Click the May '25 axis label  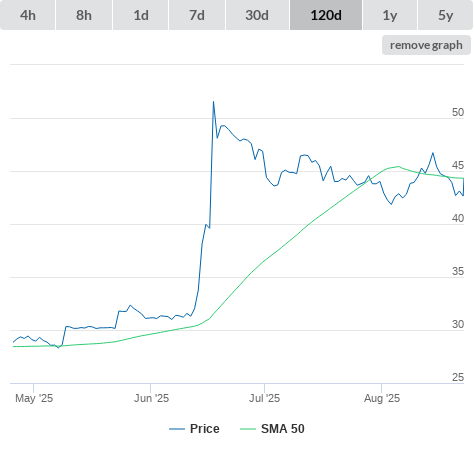tap(34, 398)
